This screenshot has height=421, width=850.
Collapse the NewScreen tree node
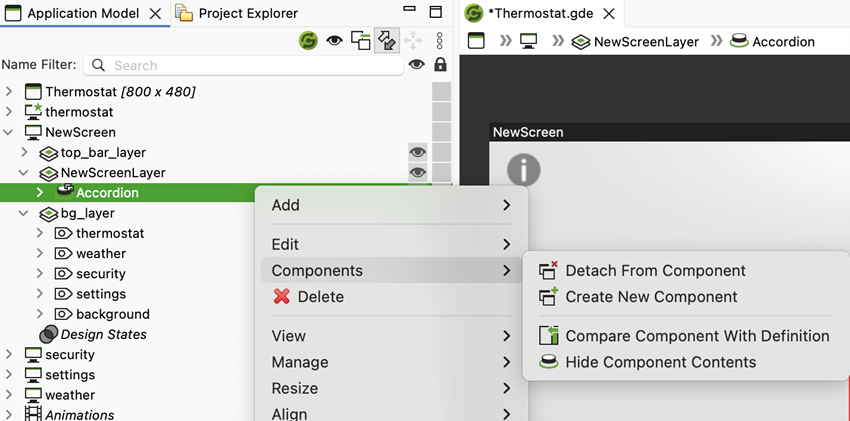click(9, 132)
